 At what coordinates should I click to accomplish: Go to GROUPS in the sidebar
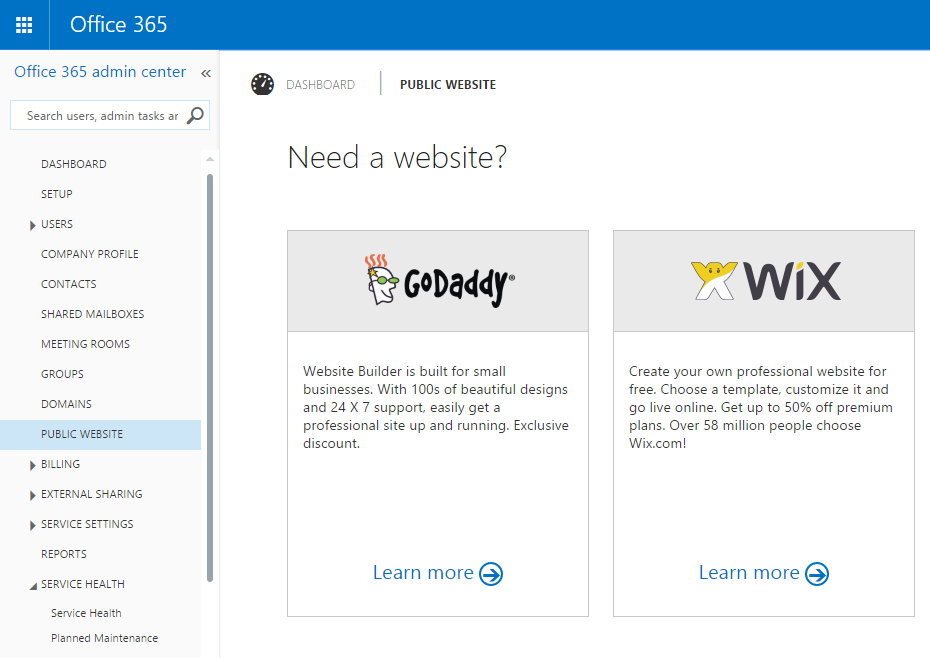pyautogui.click(x=62, y=374)
